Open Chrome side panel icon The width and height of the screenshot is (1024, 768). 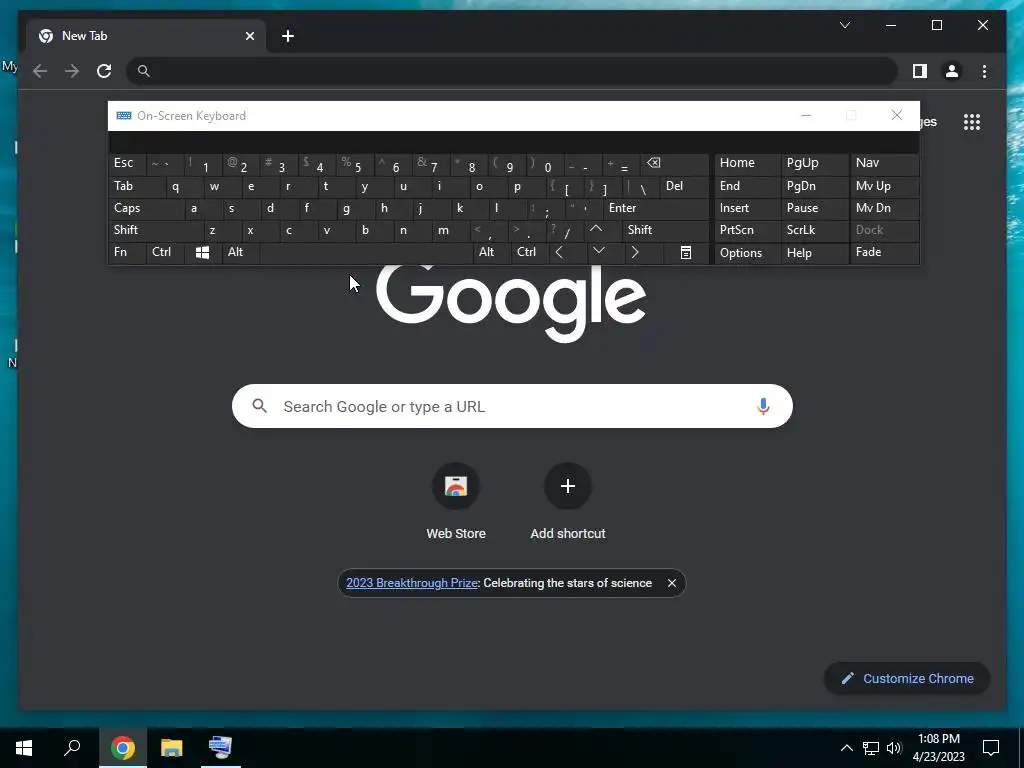pos(920,71)
